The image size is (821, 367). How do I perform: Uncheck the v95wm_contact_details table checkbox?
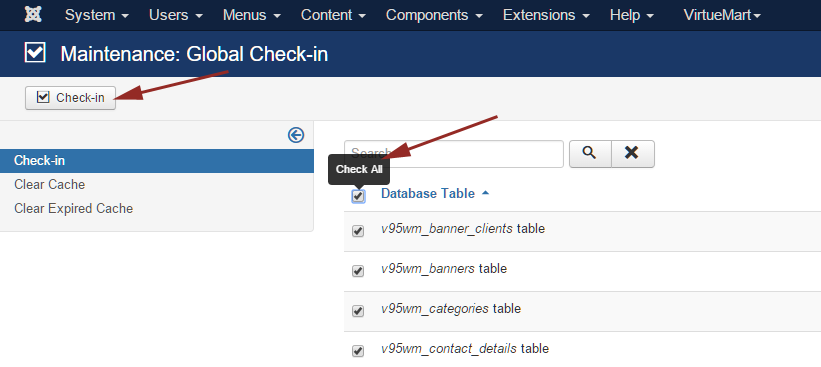pos(358,350)
